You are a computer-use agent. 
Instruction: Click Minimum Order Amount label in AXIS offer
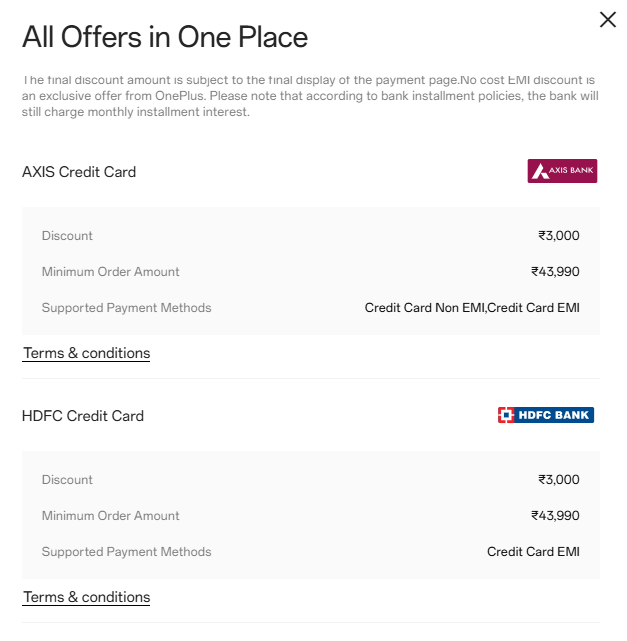(x=111, y=272)
